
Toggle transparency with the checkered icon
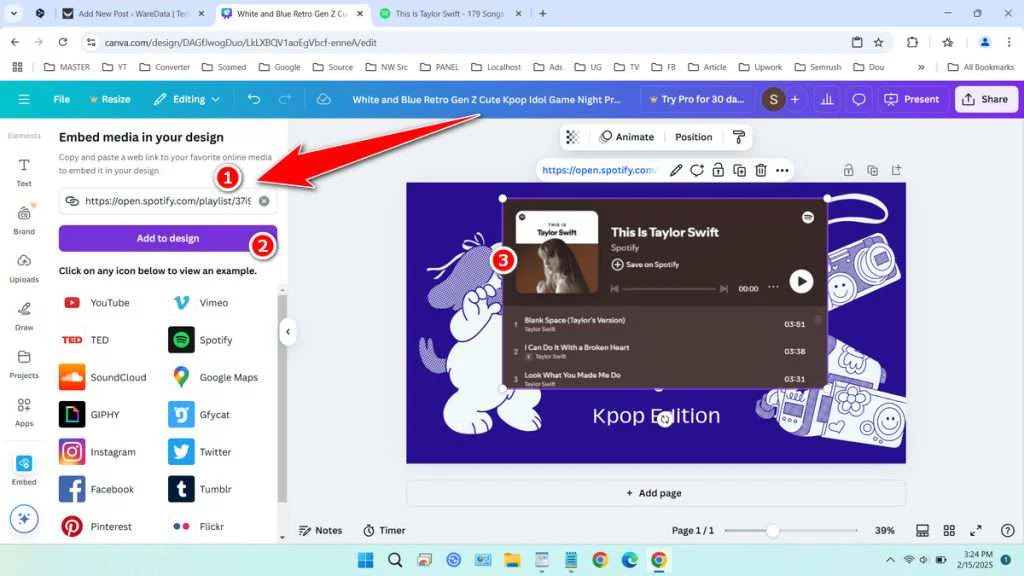[x=571, y=135]
